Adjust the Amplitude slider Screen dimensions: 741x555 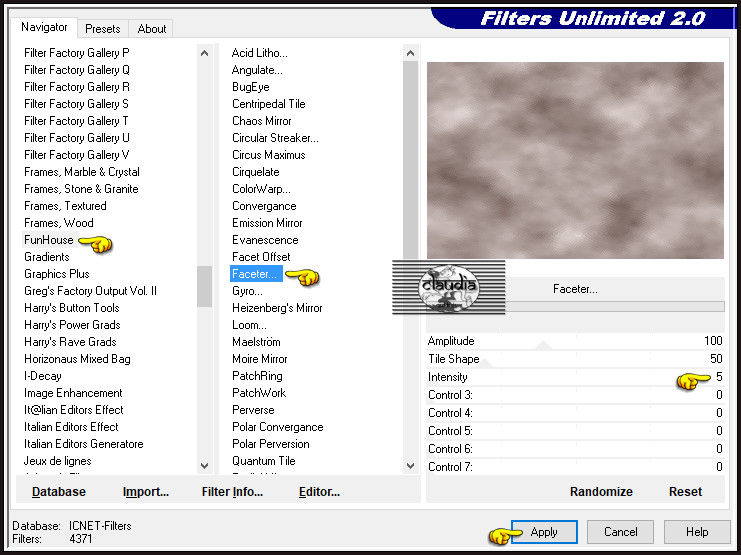point(575,341)
